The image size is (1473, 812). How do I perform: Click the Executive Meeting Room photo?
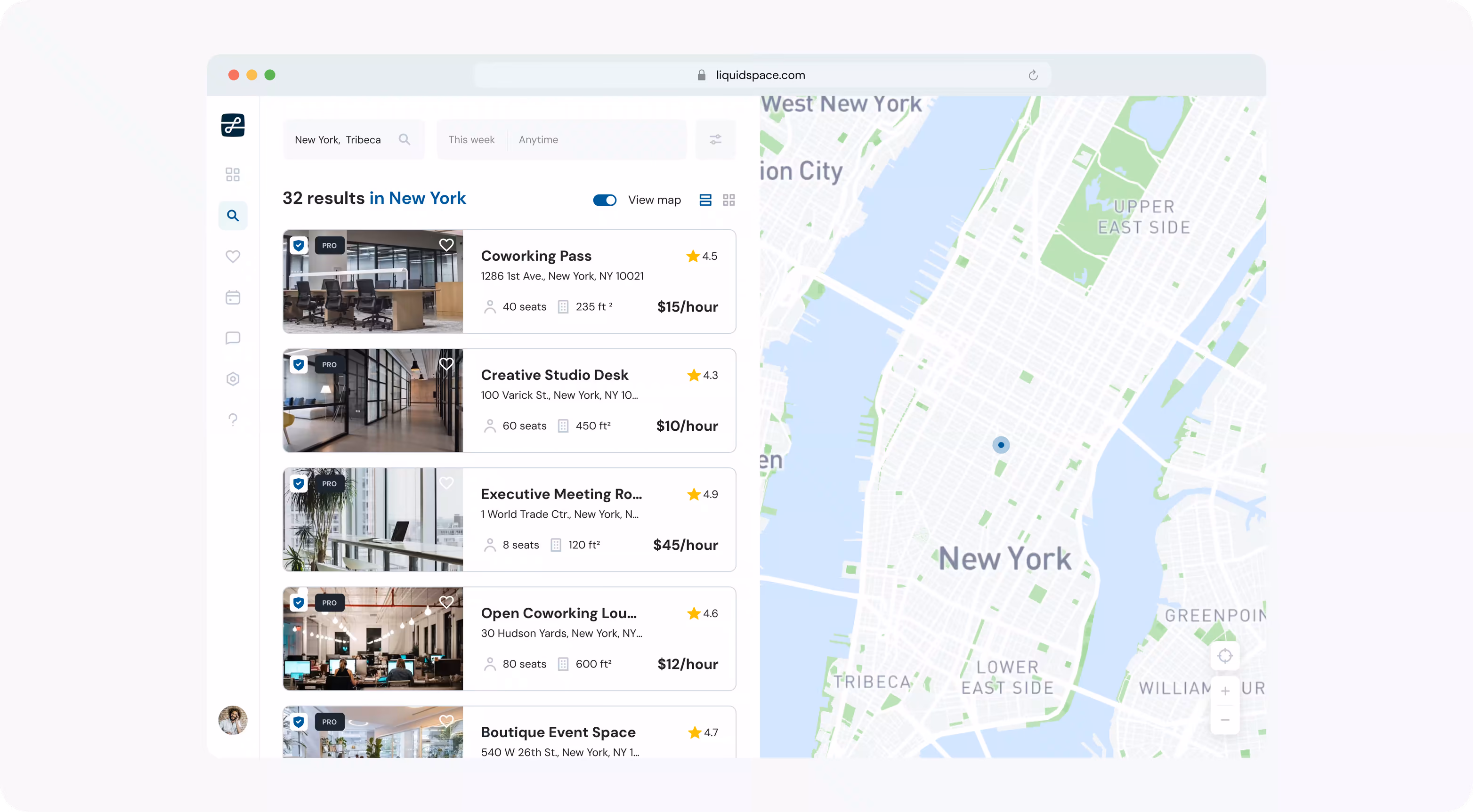[x=373, y=519]
